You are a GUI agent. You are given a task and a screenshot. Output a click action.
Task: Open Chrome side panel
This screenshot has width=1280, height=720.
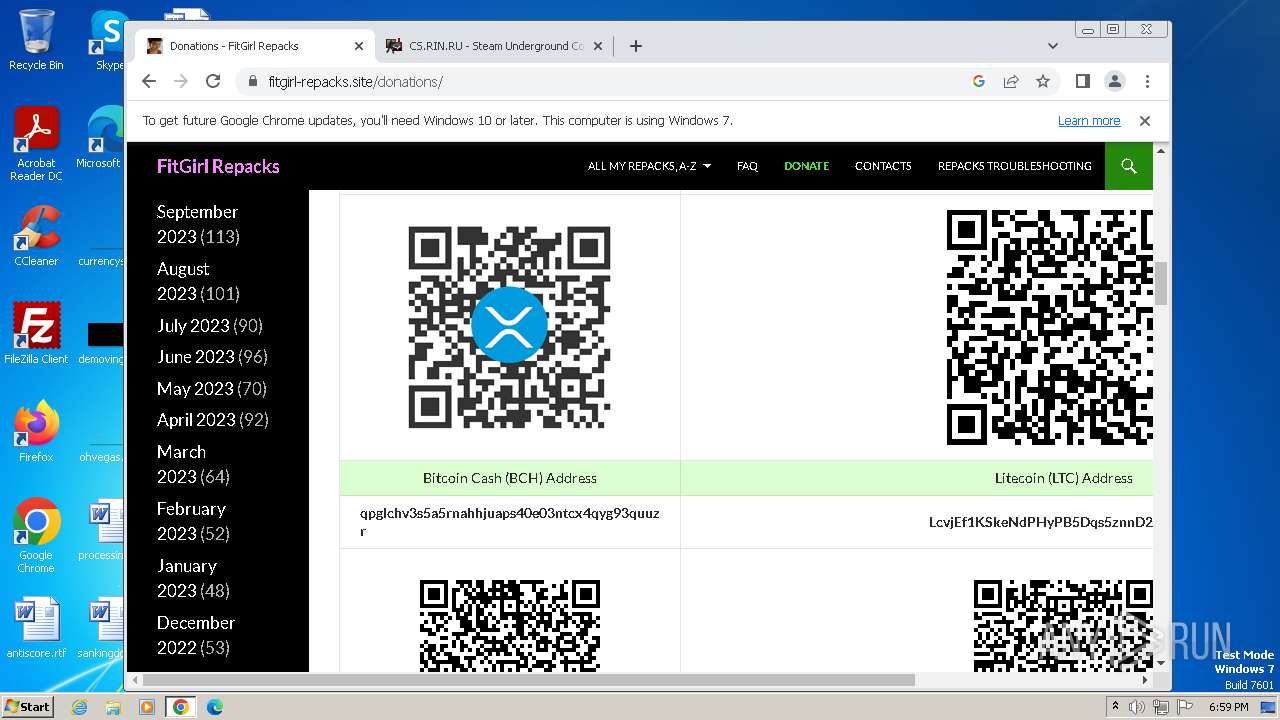click(x=1082, y=81)
